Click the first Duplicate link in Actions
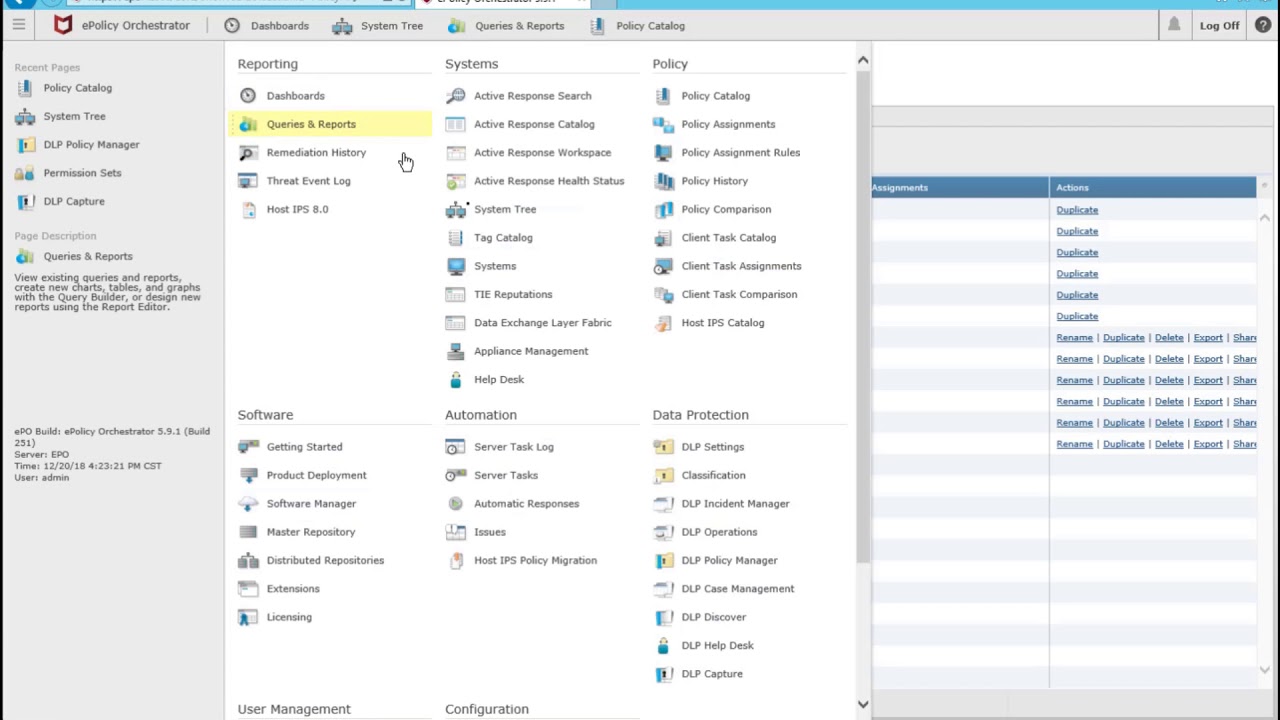The width and height of the screenshot is (1280, 720). (x=1077, y=210)
